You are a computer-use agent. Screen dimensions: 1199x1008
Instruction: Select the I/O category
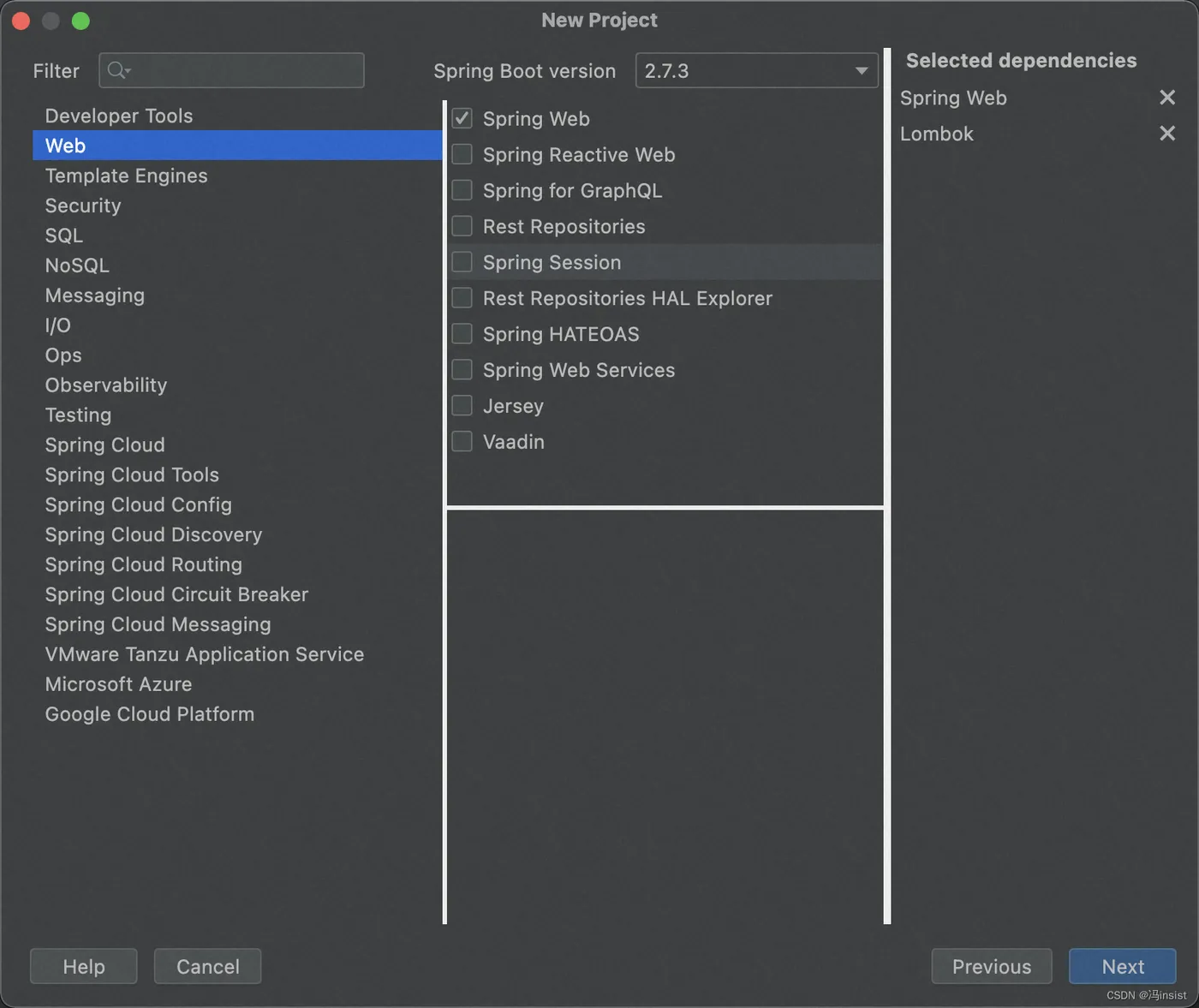[237, 325]
